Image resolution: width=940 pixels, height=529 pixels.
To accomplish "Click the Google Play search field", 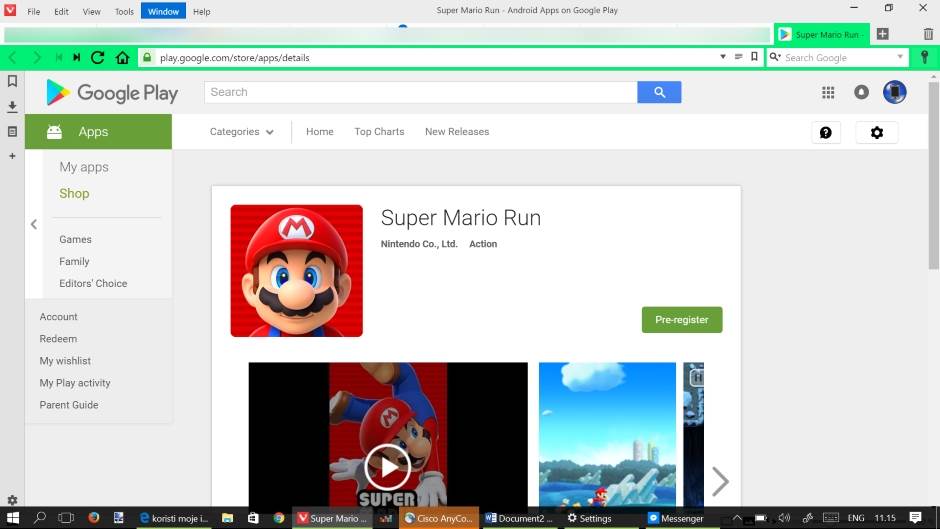I will [x=420, y=92].
